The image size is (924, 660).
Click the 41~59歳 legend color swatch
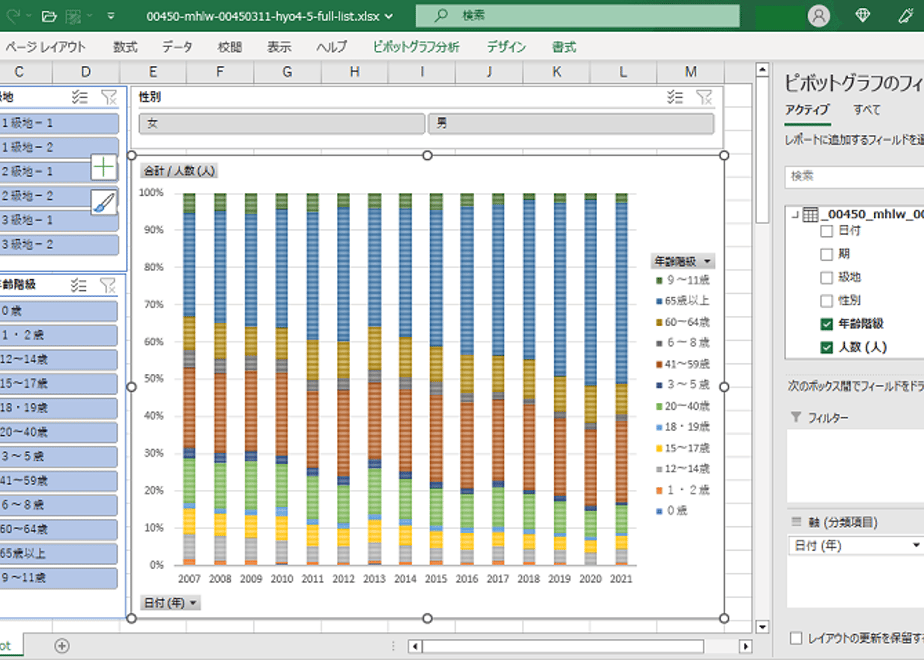(659, 365)
